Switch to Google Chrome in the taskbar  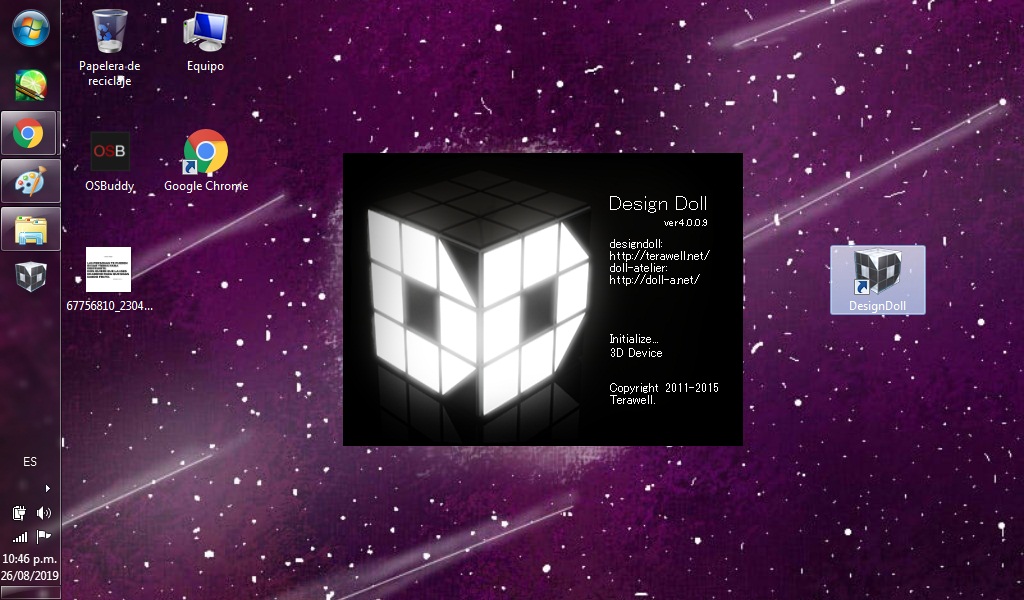pyautogui.click(x=29, y=133)
